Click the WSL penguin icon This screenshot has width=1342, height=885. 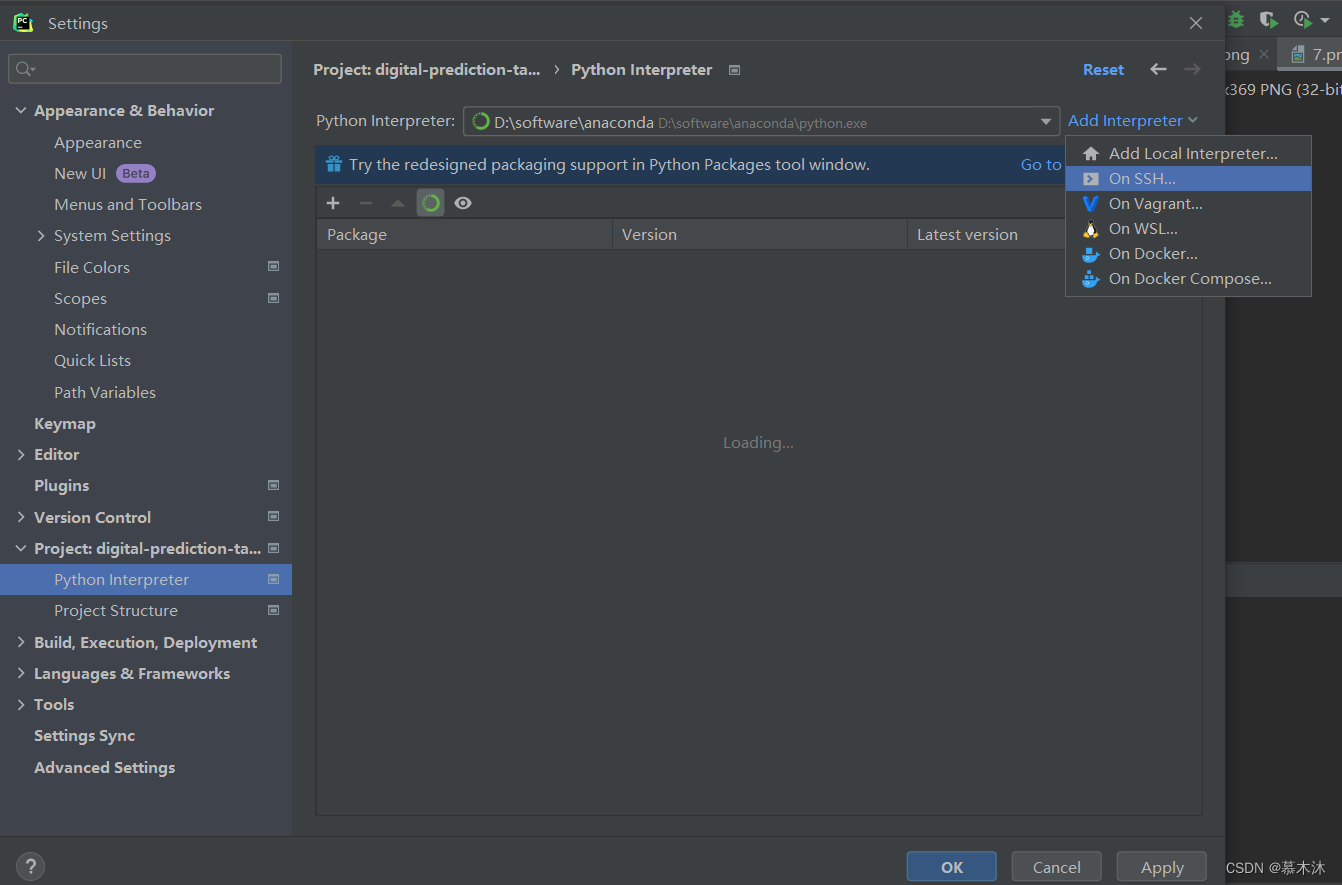click(1091, 229)
